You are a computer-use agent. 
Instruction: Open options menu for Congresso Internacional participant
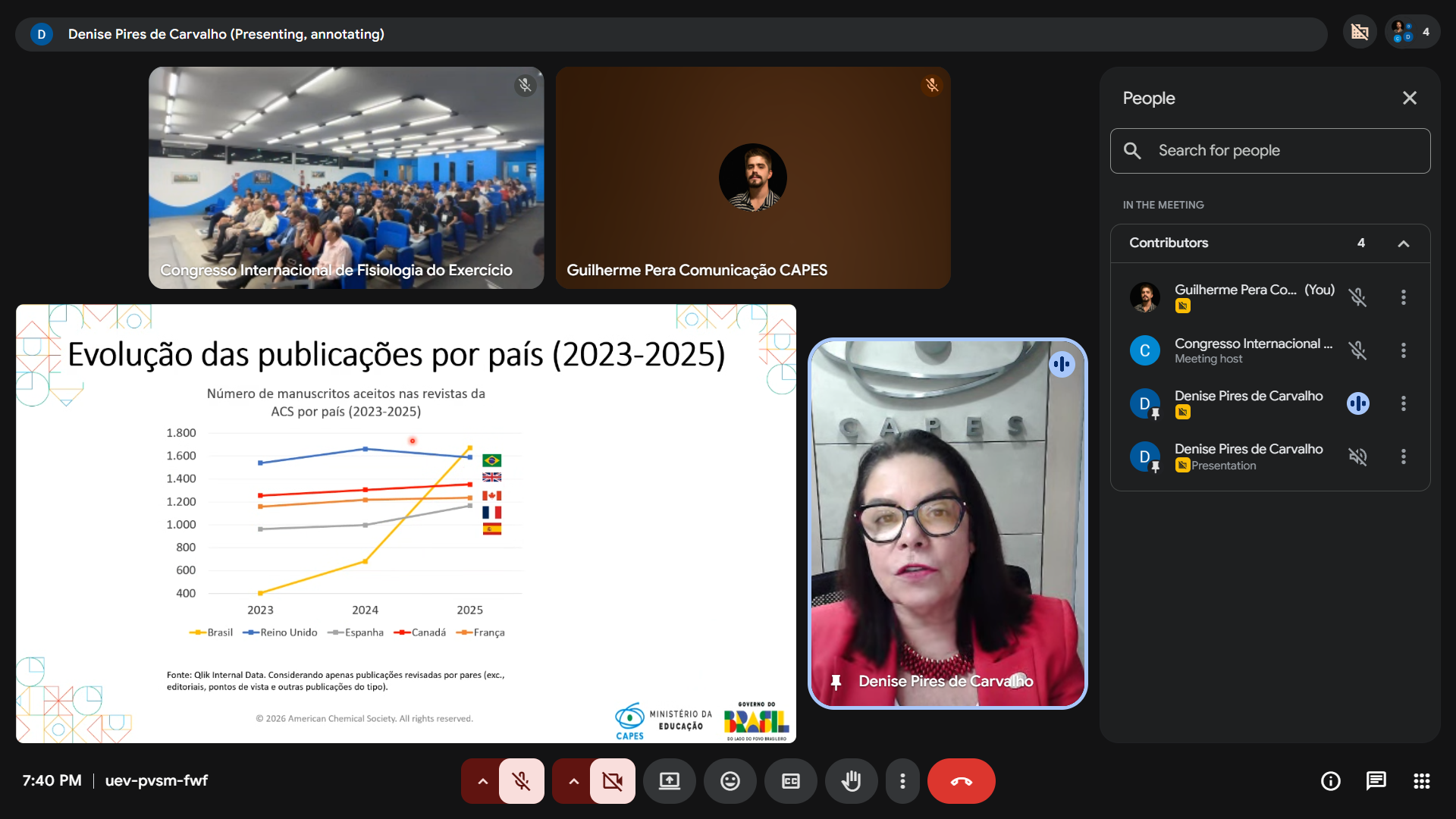[x=1403, y=350]
